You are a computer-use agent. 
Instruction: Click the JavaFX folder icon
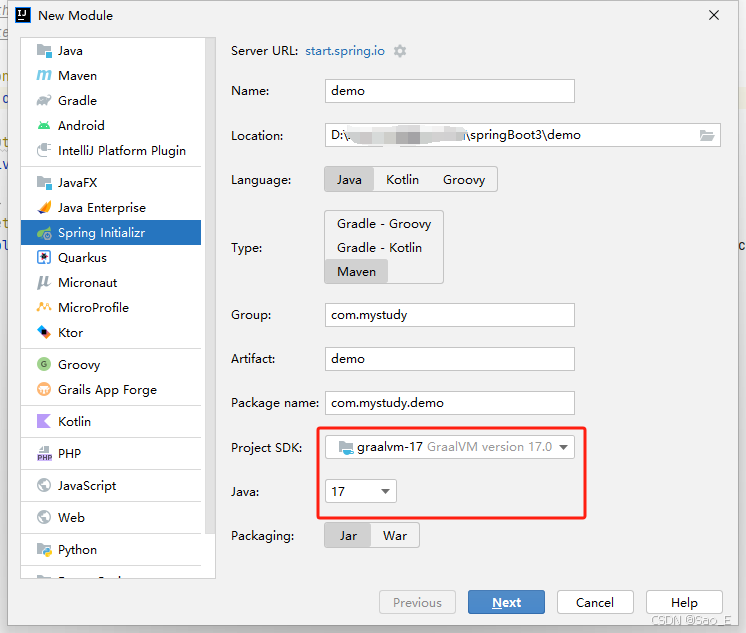click(44, 182)
